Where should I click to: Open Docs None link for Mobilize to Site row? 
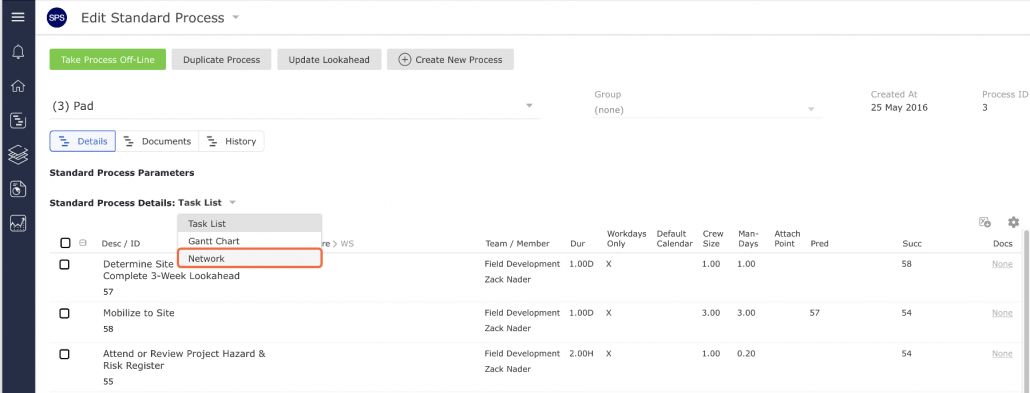pyautogui.click(x=1002, y=313)
